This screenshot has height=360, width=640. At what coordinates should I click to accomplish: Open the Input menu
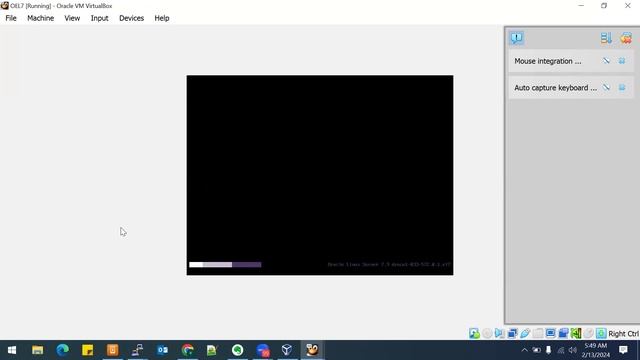[x=99, y=18]
